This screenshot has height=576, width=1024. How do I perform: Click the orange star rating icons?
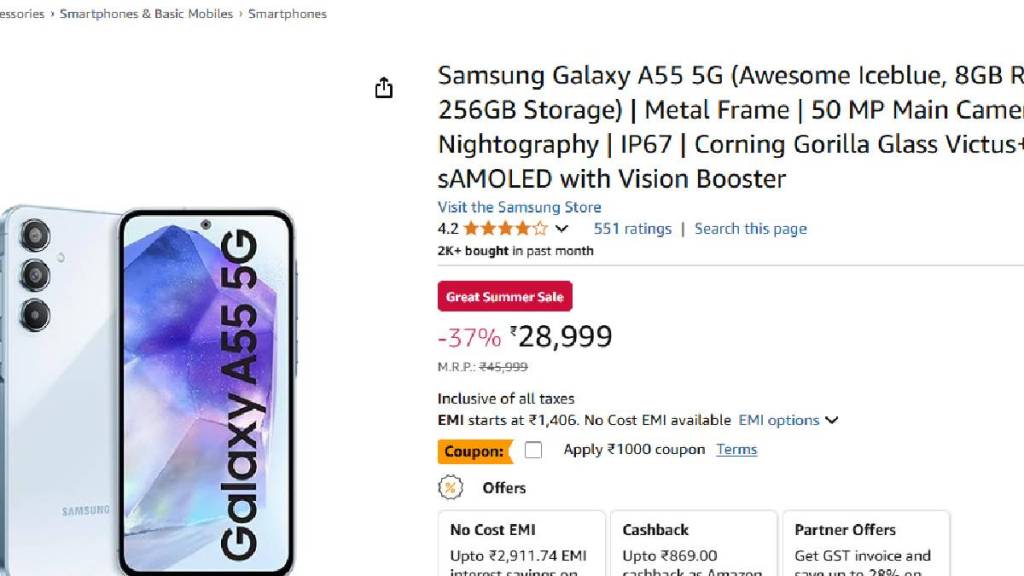click(505, 229)
